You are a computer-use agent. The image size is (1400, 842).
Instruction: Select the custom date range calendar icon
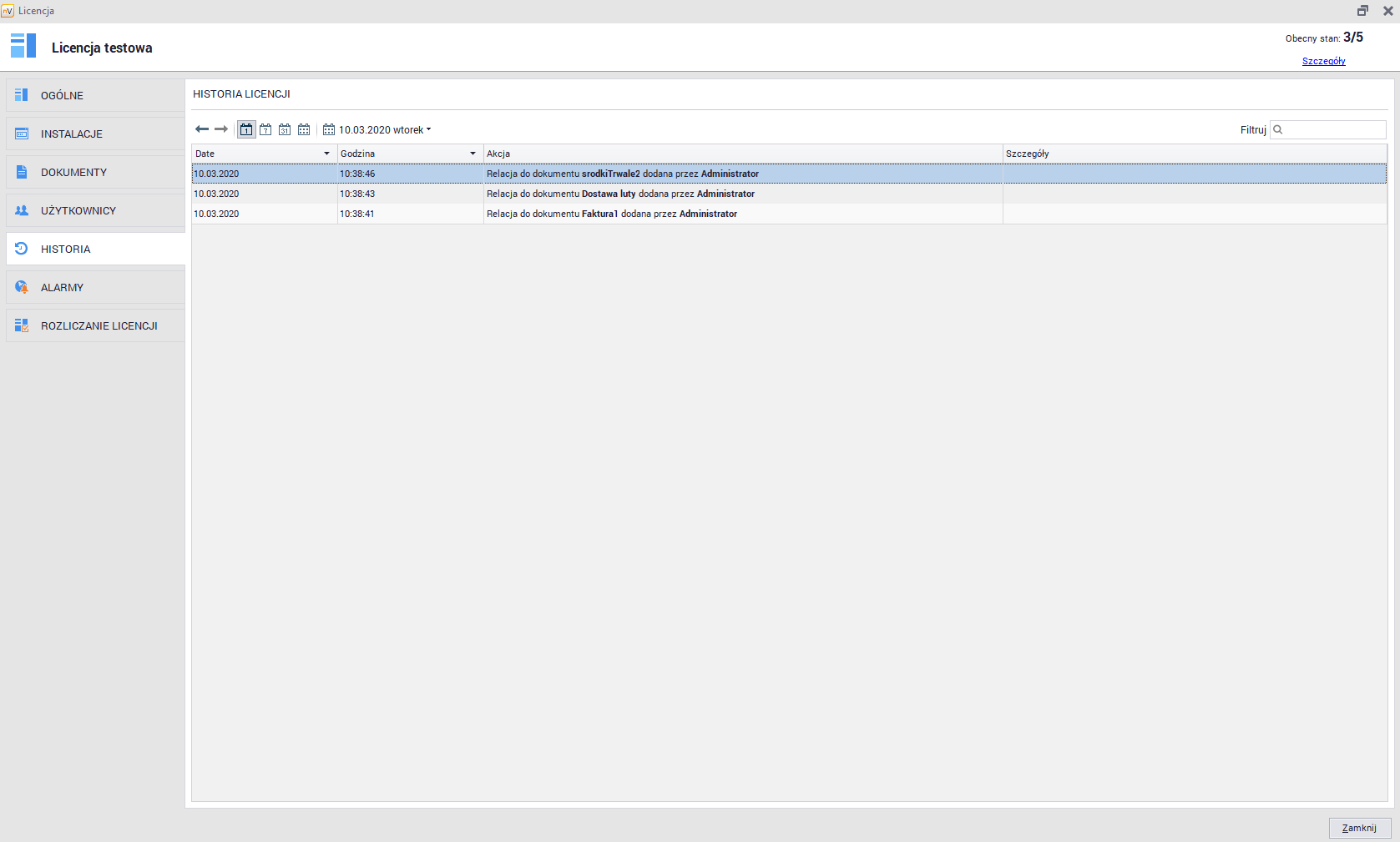click(x=304, y=129)
